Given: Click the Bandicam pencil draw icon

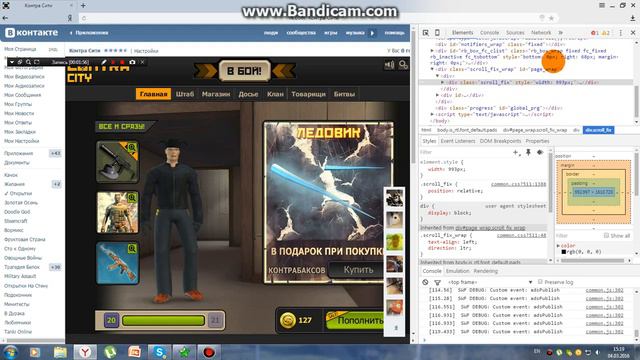Looking at the screenshot, I should tap(104, 62).
